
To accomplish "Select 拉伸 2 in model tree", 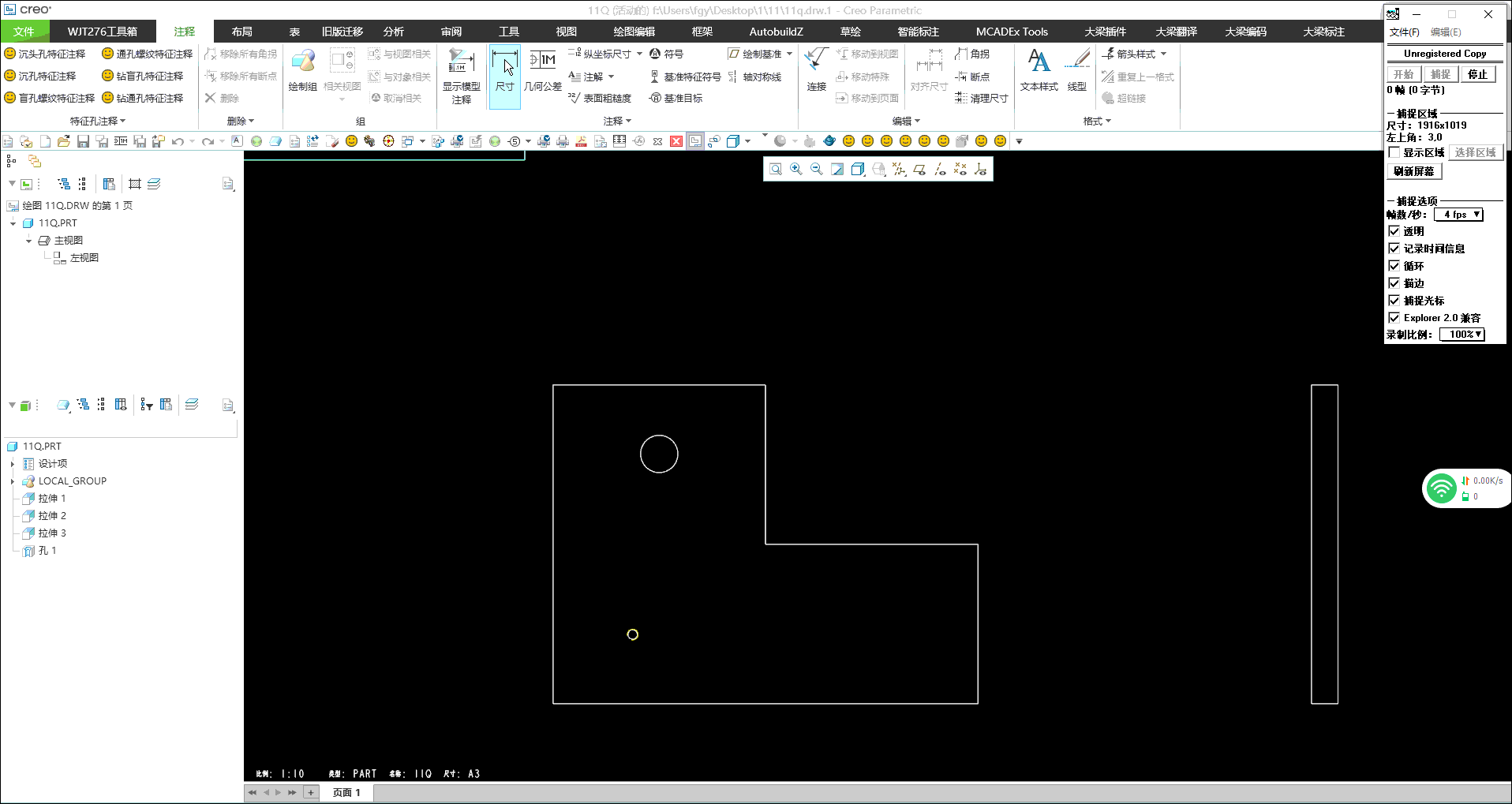I will point(52,516).
